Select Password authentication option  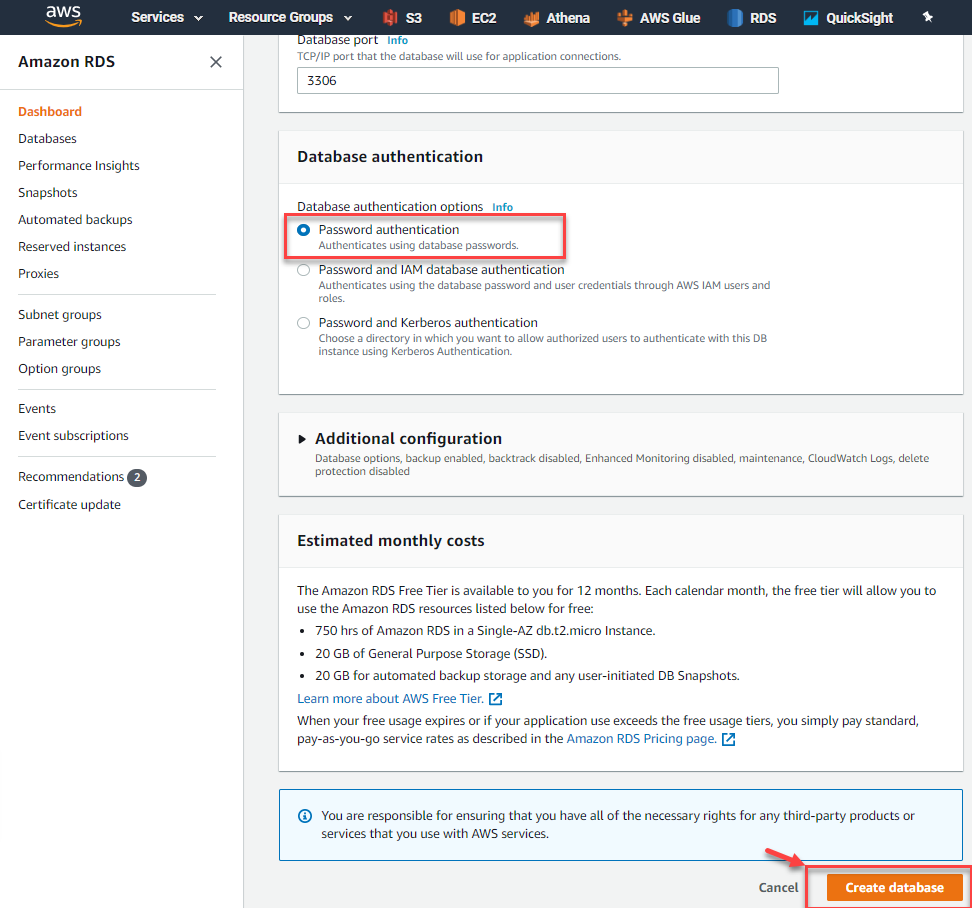303,230
